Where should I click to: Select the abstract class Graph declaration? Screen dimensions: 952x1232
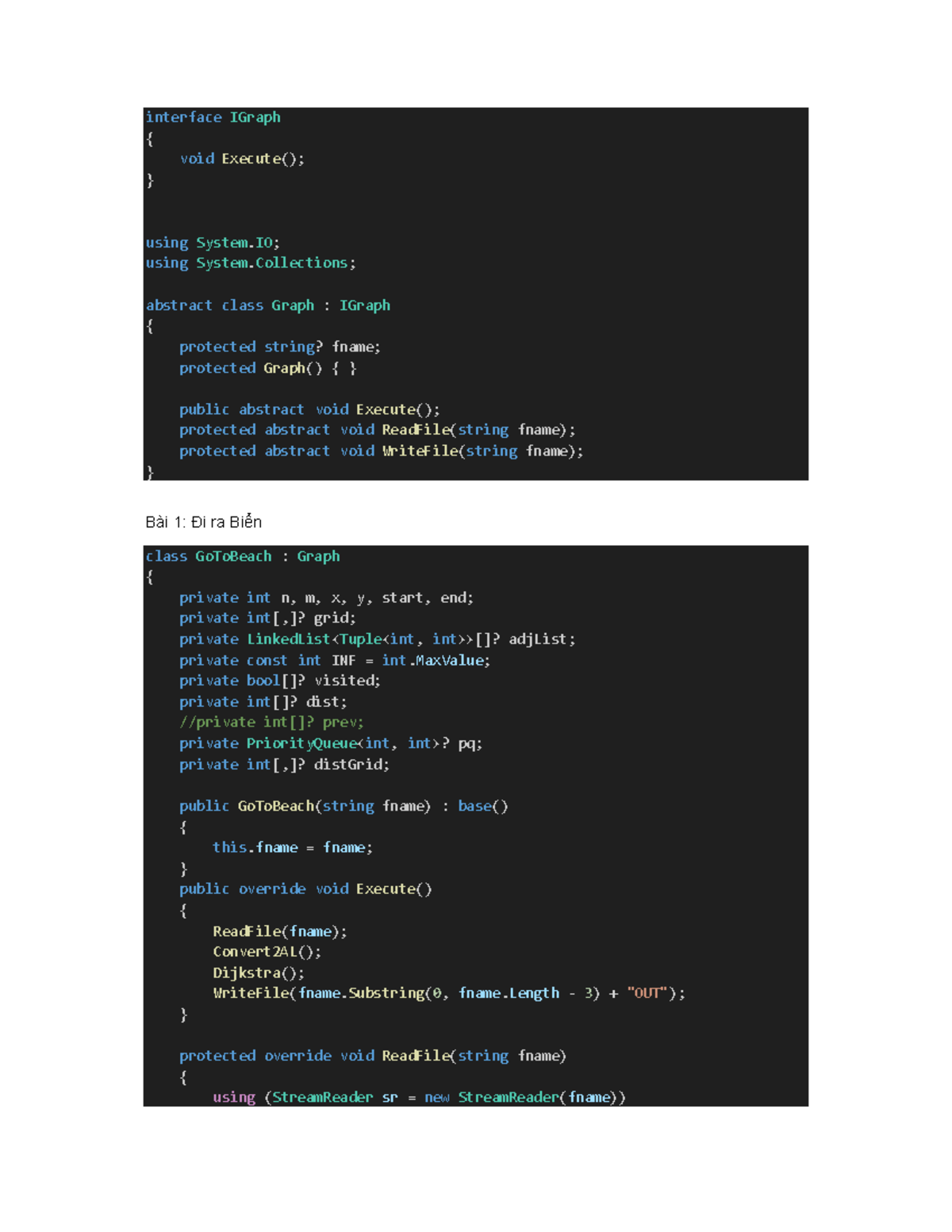[x=267, y=305]
